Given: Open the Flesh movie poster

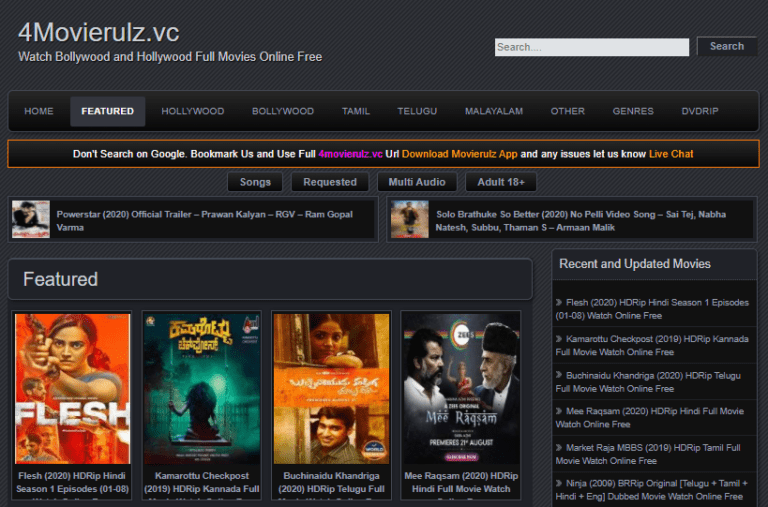Looking at the screenshot, I should pyautogui.click(x=72, y=388).
